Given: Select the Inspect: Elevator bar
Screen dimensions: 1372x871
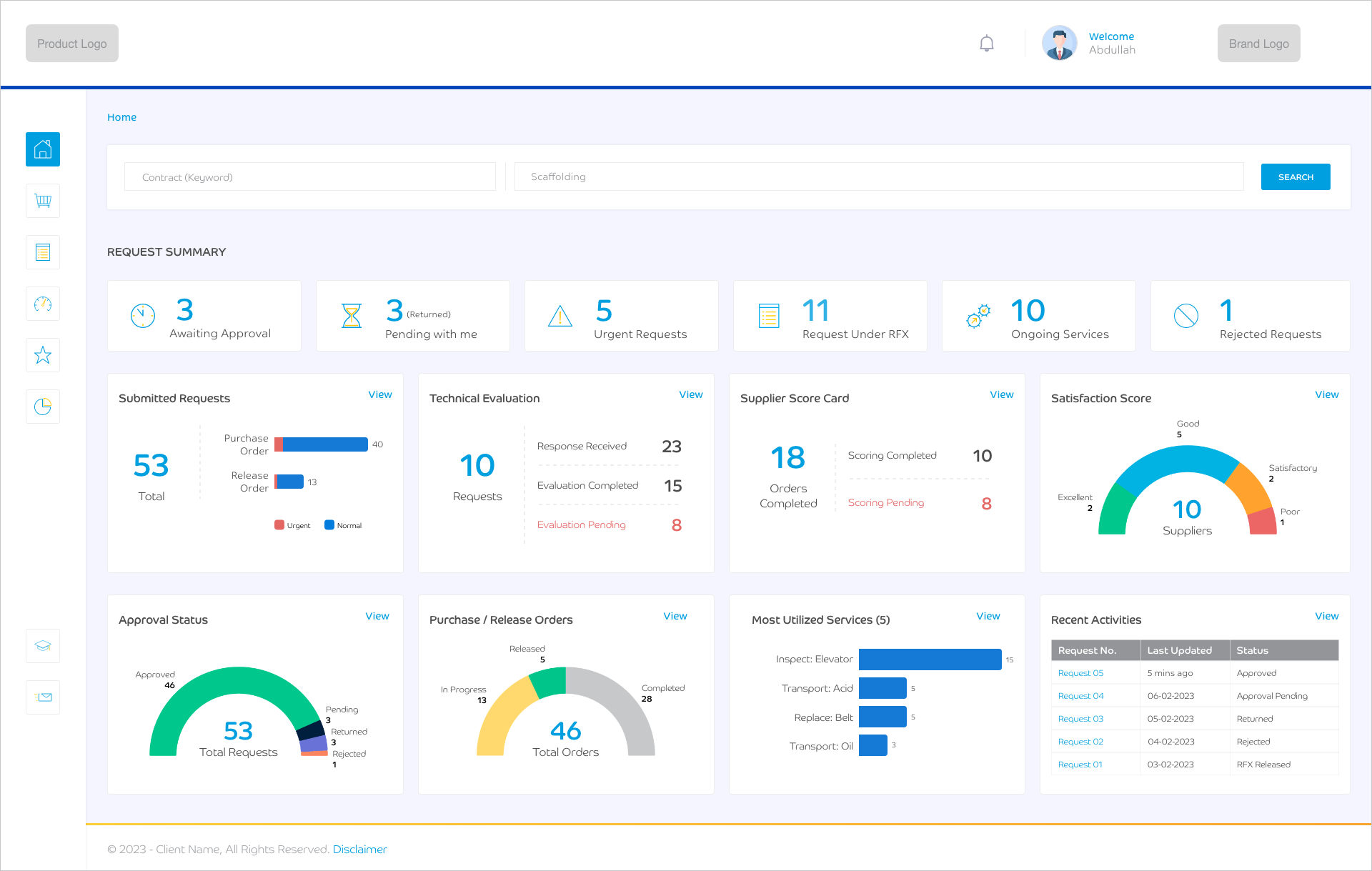Looking at the screenshot, I should 929,660.
